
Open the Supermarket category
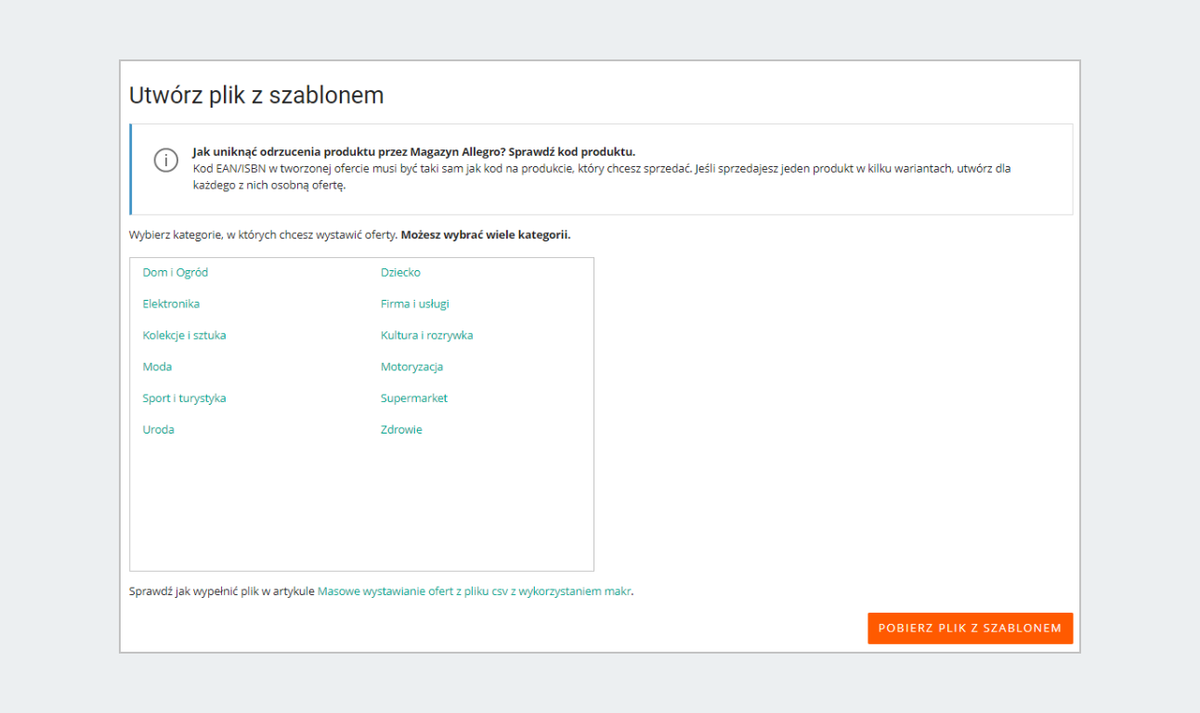(x=414, y=398)
